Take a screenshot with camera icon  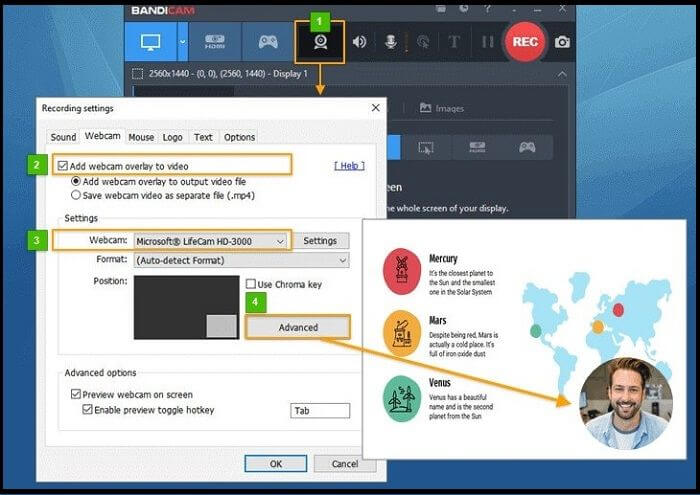coord(563,42)
